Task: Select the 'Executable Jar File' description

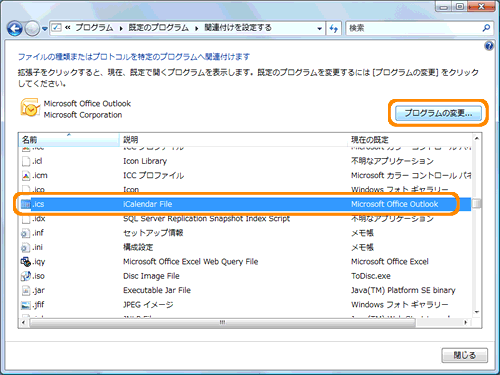Action: (157, 290)
